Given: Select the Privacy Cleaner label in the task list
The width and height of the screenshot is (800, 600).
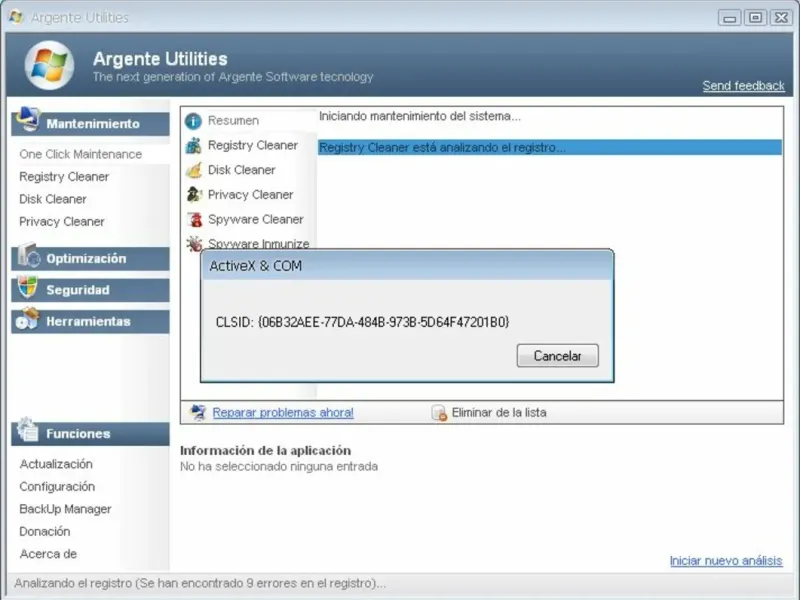Looking at the screenshot, I should 251,194.
